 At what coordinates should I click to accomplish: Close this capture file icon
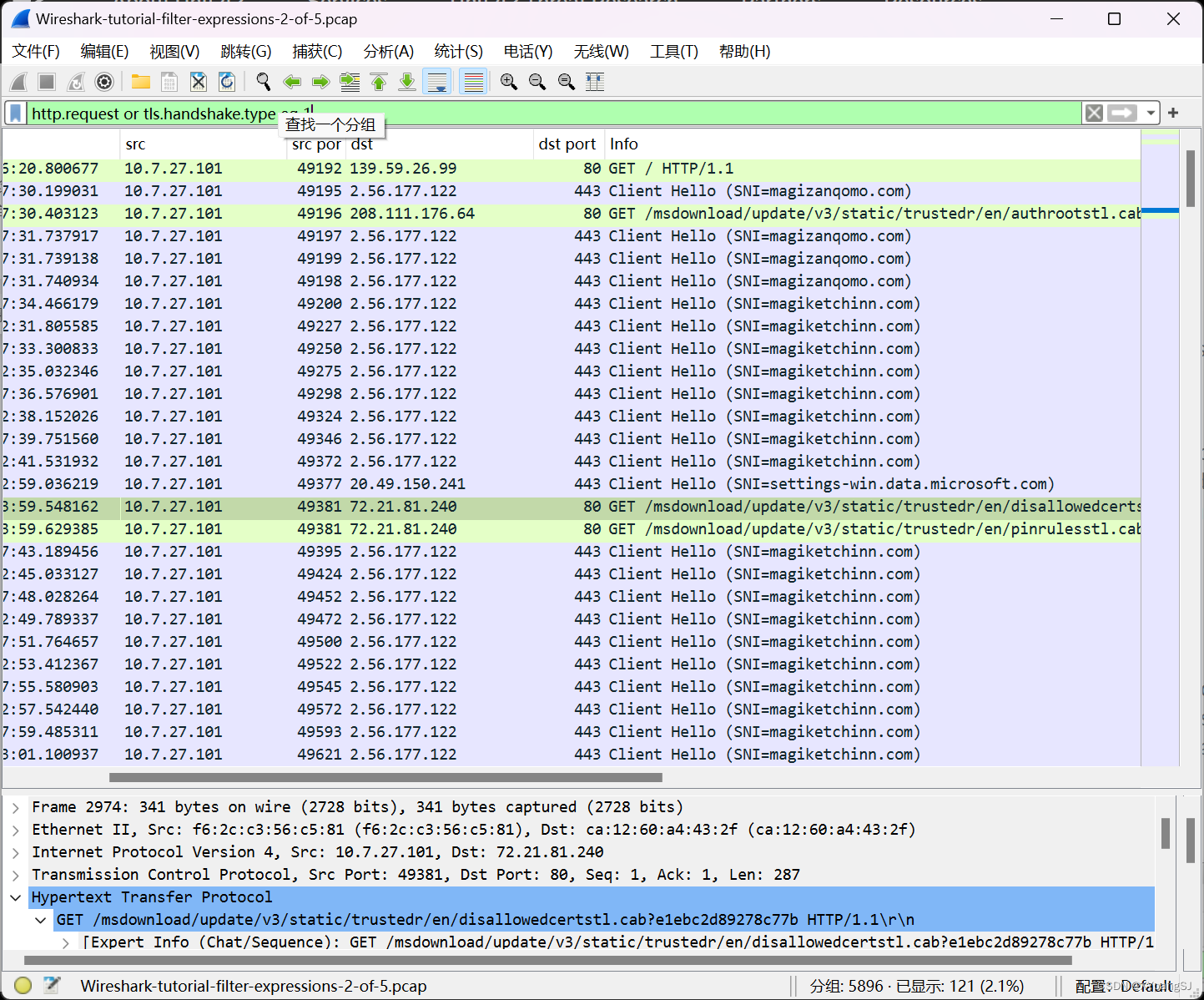click(x=198, y=82)
